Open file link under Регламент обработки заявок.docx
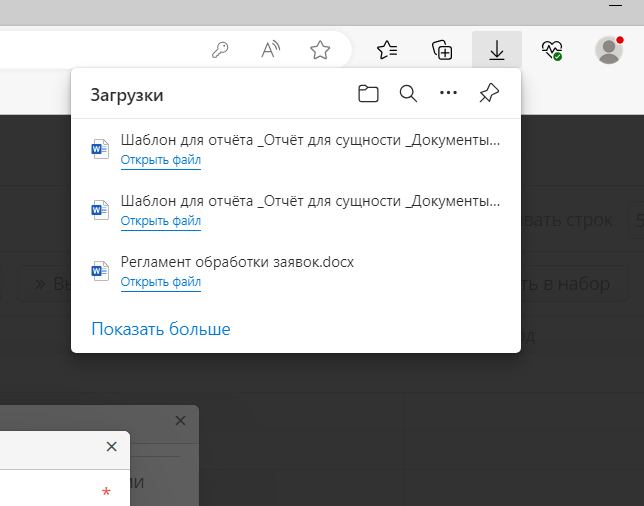This screenshot has height=506, width=644. pos(161,282)
